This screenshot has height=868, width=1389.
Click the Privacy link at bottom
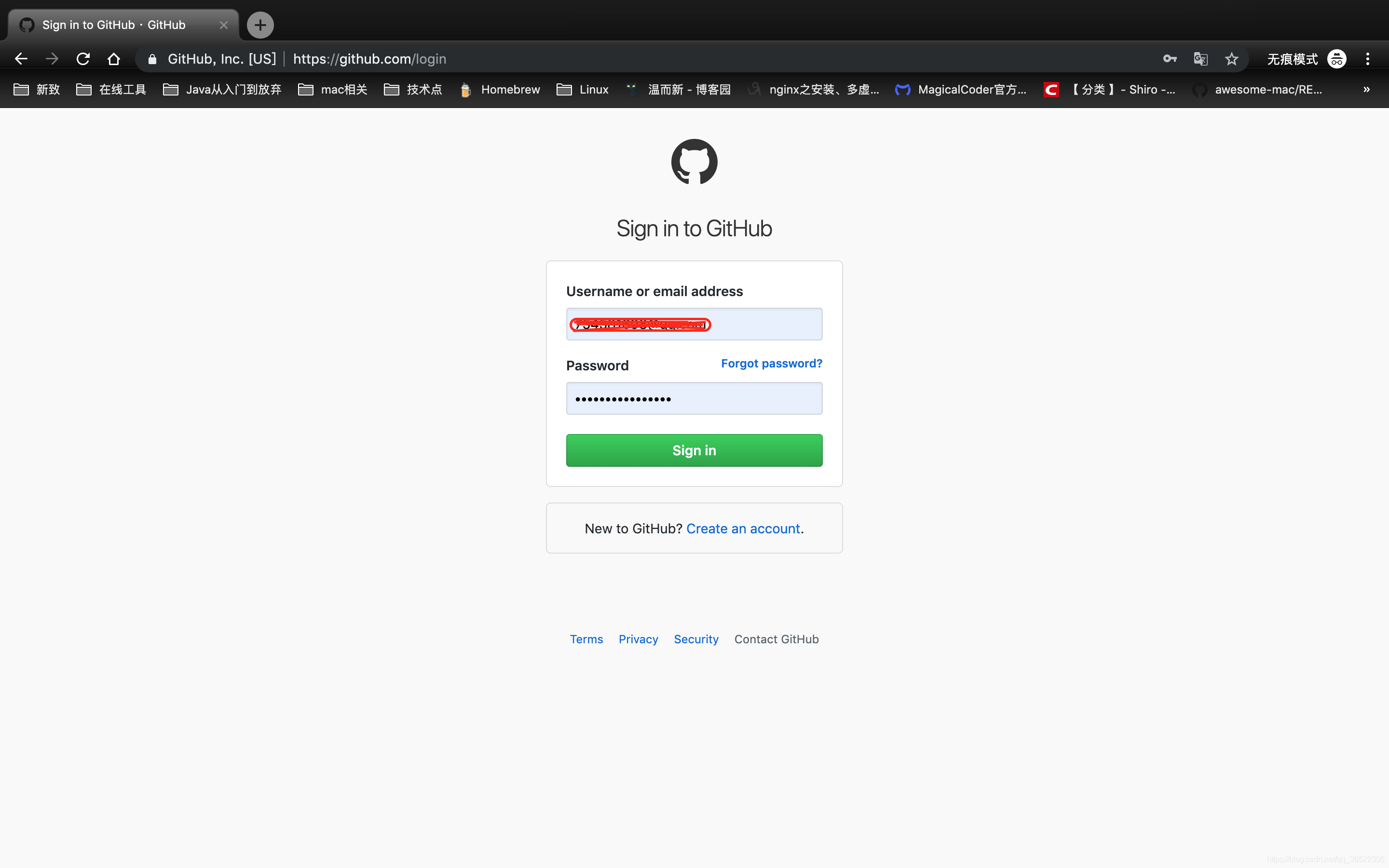(638, 639)
